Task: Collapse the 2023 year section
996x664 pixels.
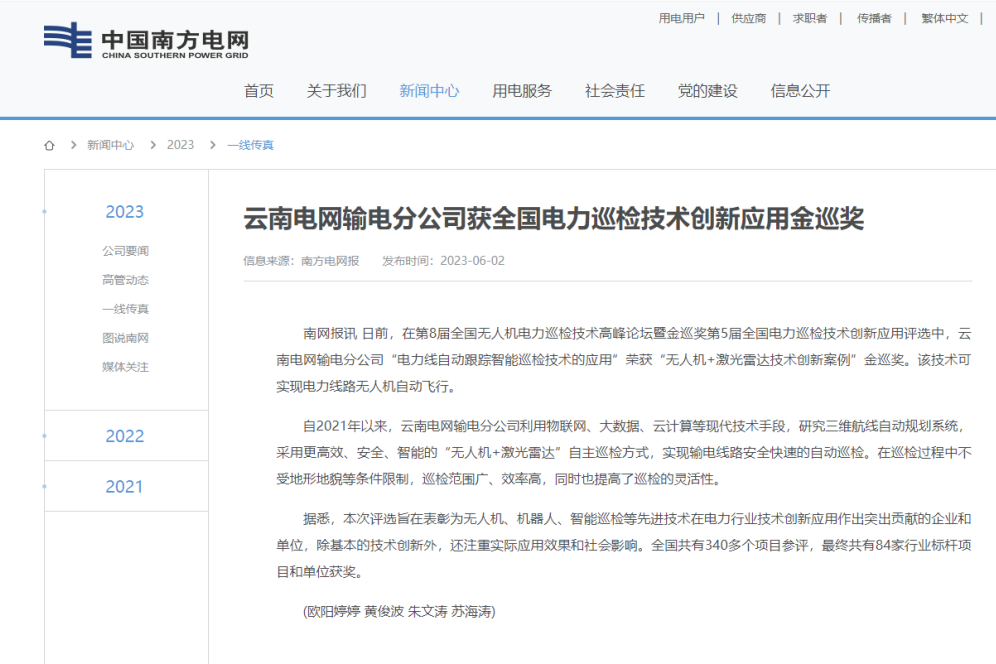Action: tap(125, 212)
